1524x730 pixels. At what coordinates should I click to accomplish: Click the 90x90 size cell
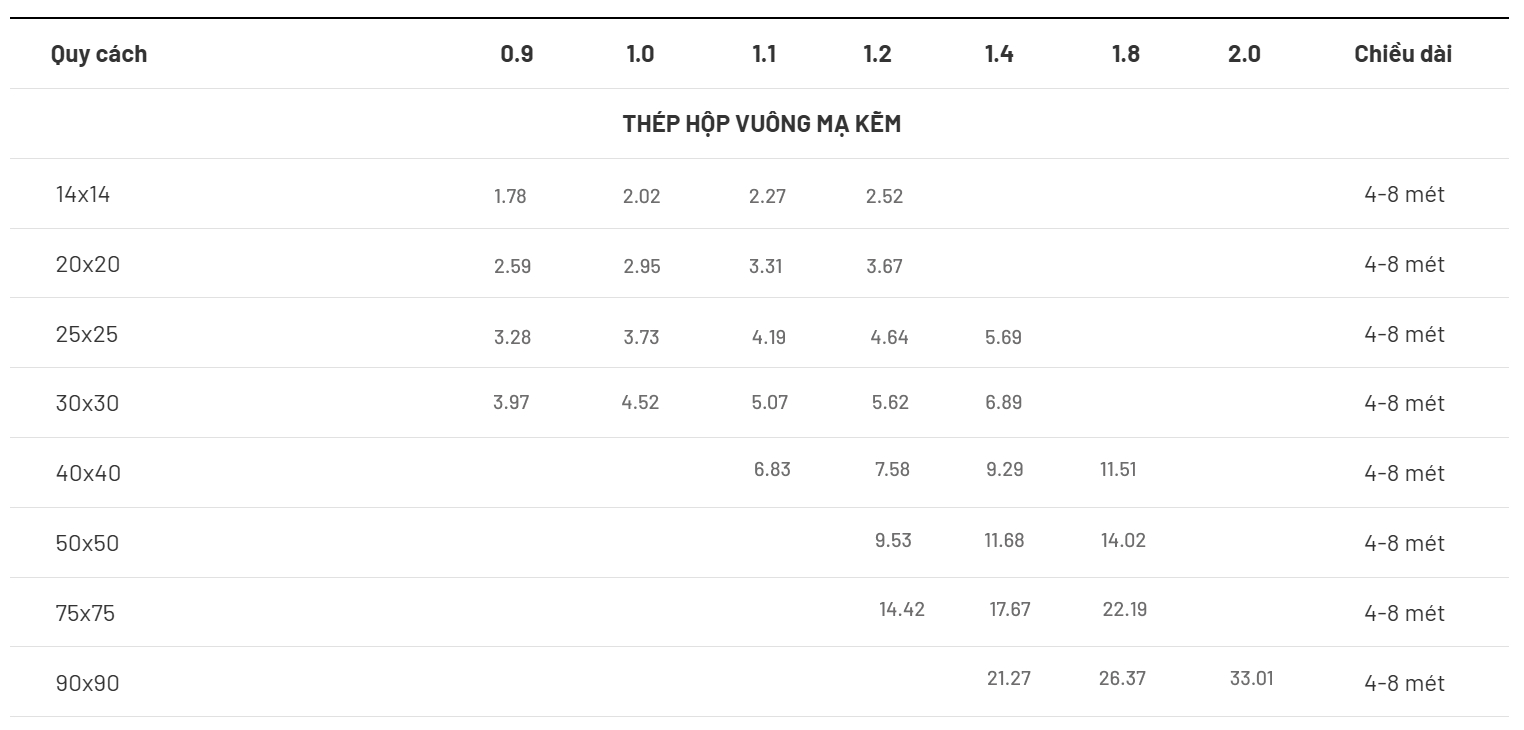[88, 683]
